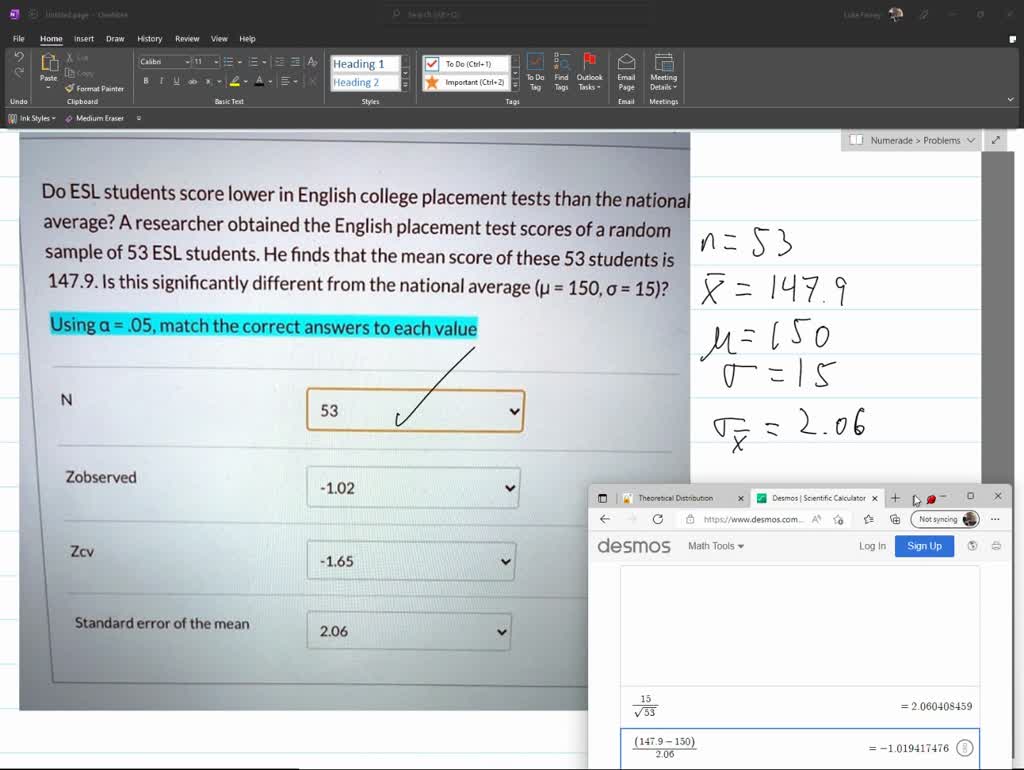Select the (147.9 − 150)/2.06 expression
Screen dimensions: 1024x770
(800, 748)
